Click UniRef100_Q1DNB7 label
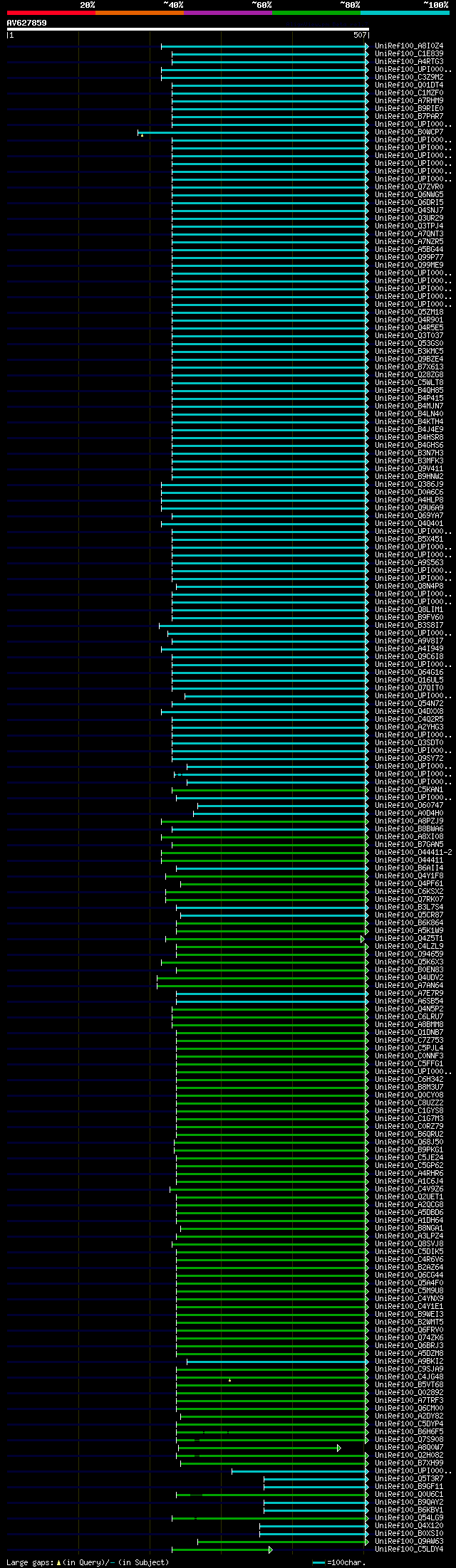This screenshot has height=1568, width=456. (x=409, y=1032)
